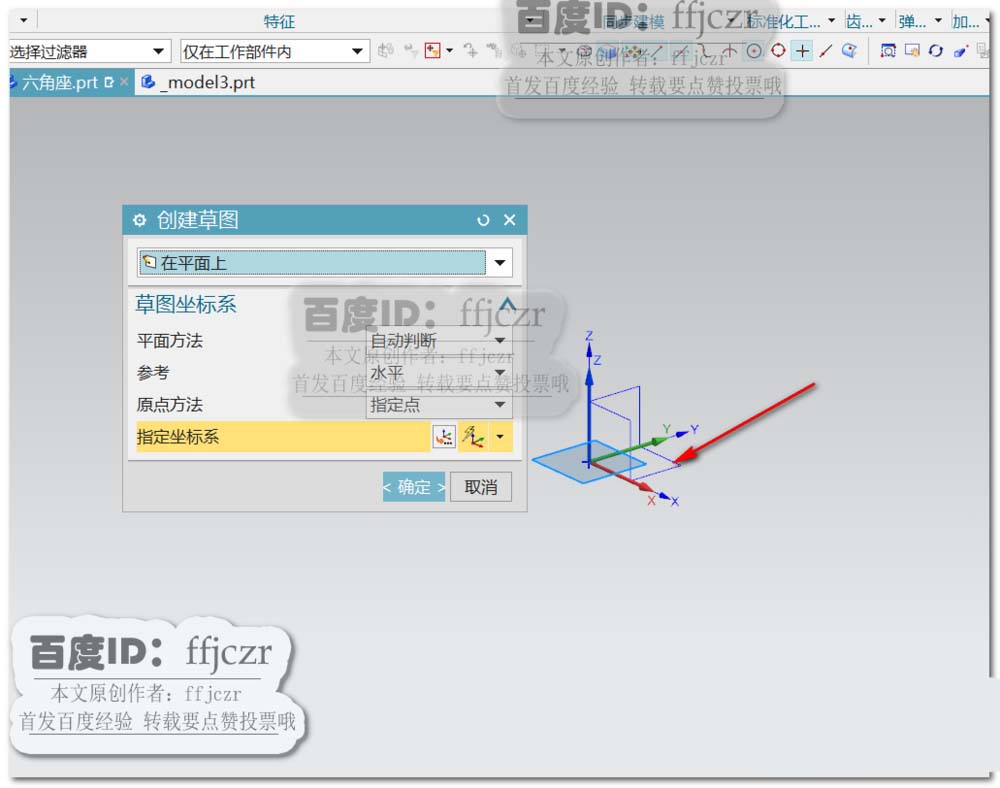Collapse the 草图坐标系 section
Screen dimensions: 1000x788
click(x=508, y=304)
